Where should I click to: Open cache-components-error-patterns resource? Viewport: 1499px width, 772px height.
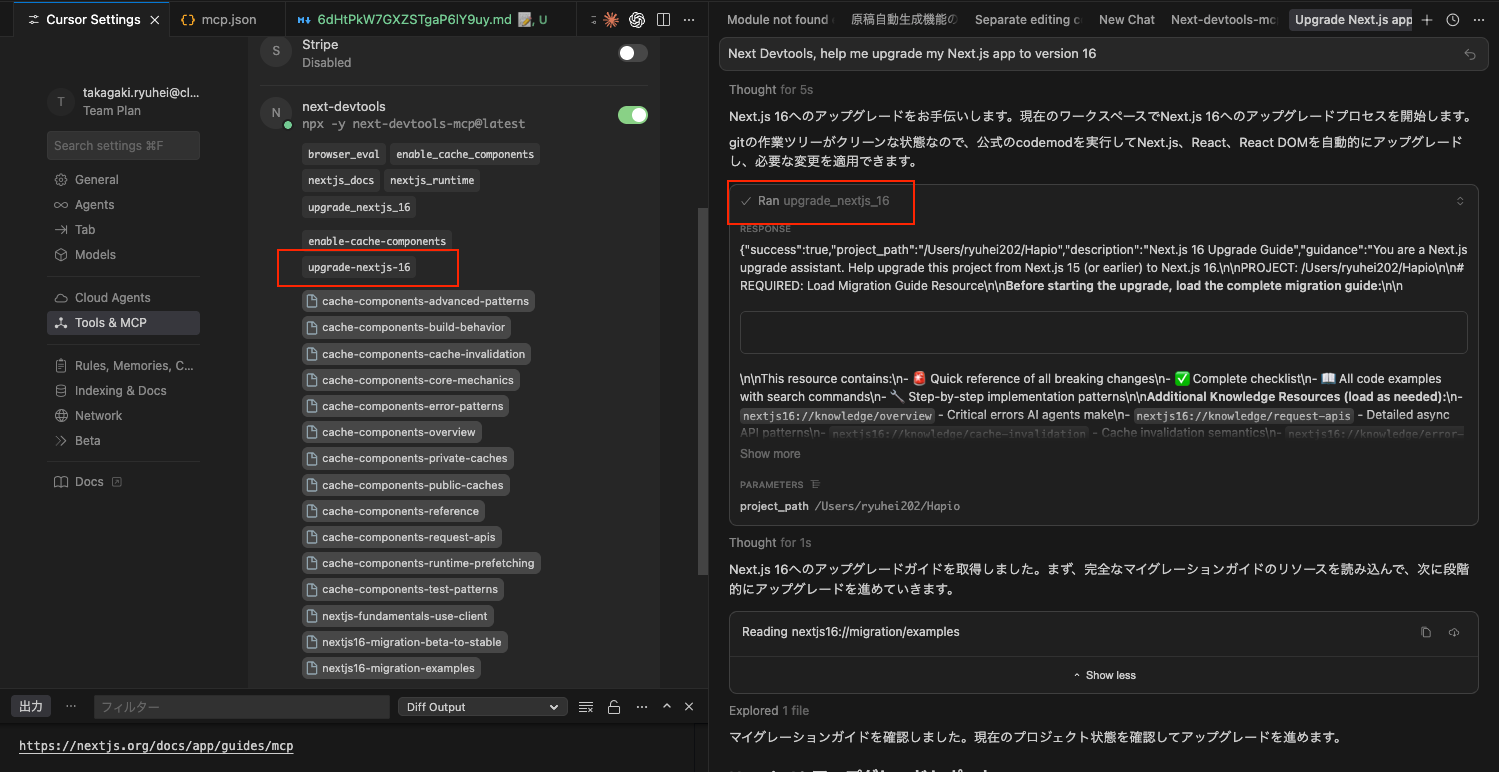coord(406,406)
